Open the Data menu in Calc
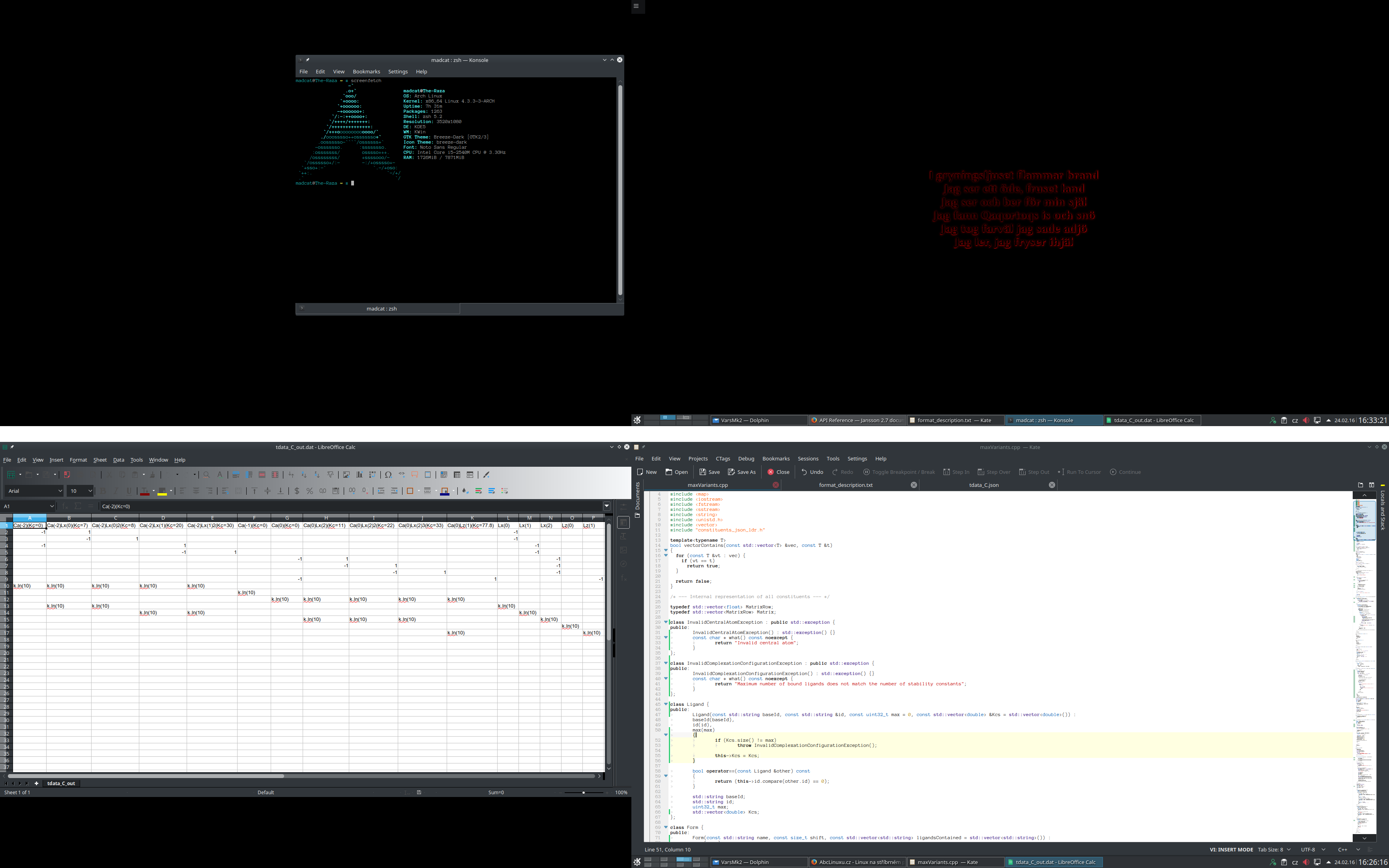The image size is (1389, 868). coord(118,460)
